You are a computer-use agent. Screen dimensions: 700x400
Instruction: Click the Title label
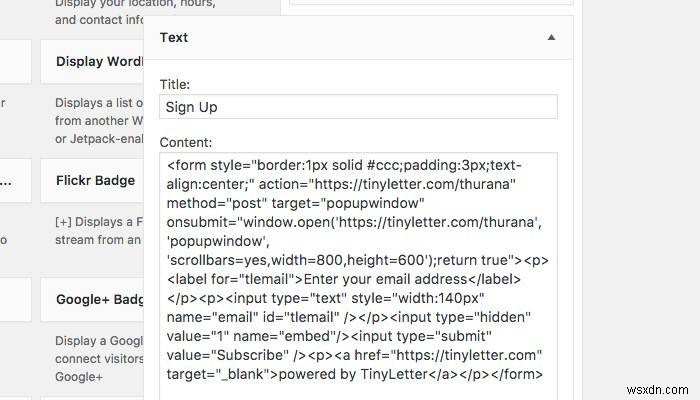pos(174,84)
